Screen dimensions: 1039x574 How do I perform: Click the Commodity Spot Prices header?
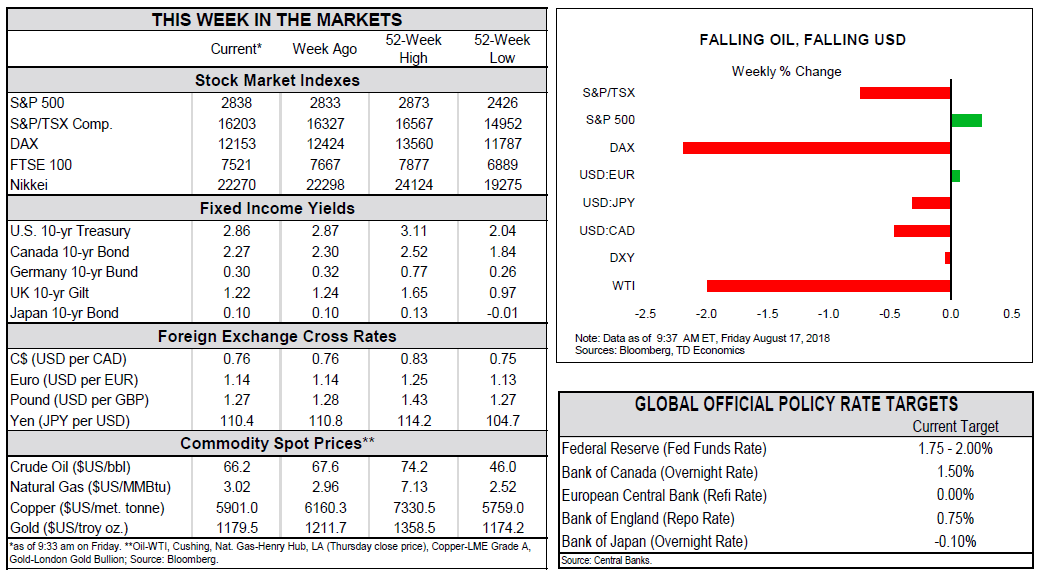(x=277, y=444)
